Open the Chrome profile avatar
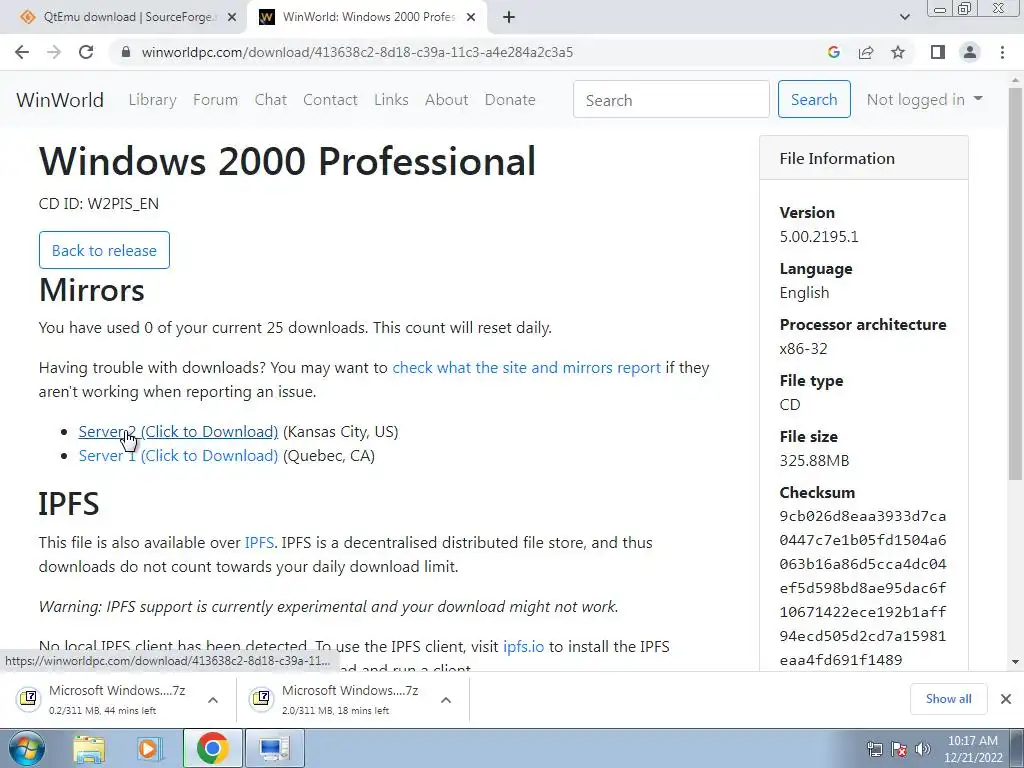Viewport: 1024px width, 768px height. pyautogui.click(x=970, y=52)
